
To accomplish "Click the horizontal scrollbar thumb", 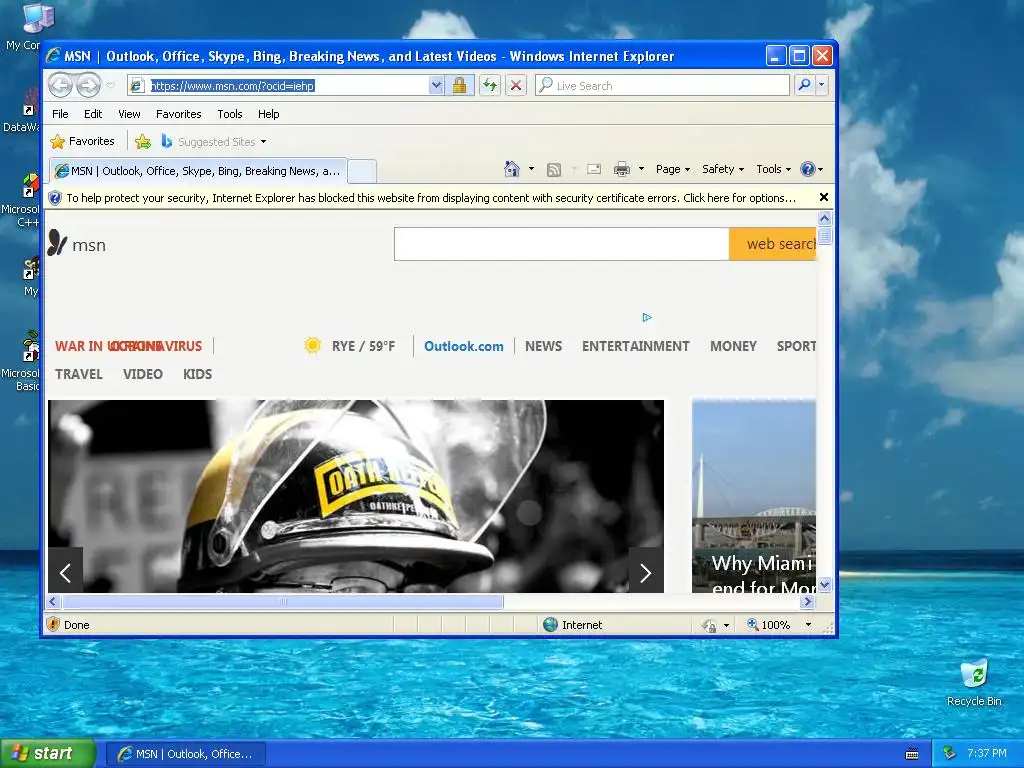I will click(282, 601).
